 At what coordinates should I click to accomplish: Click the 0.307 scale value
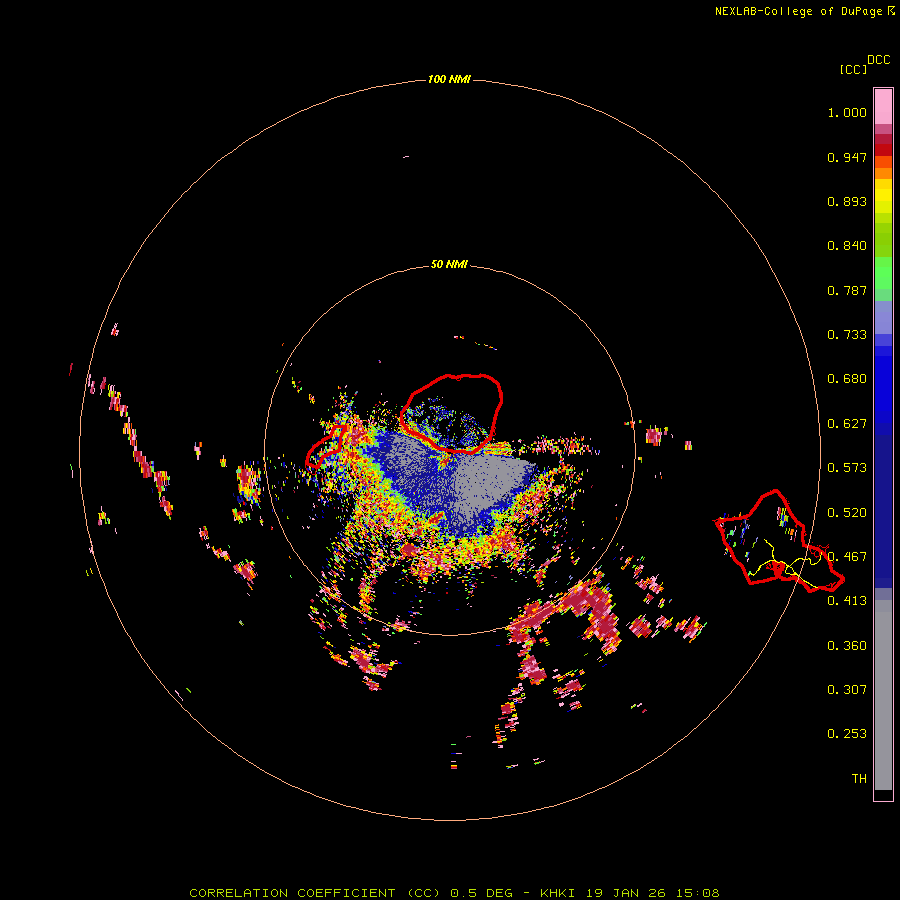point(847,690)
